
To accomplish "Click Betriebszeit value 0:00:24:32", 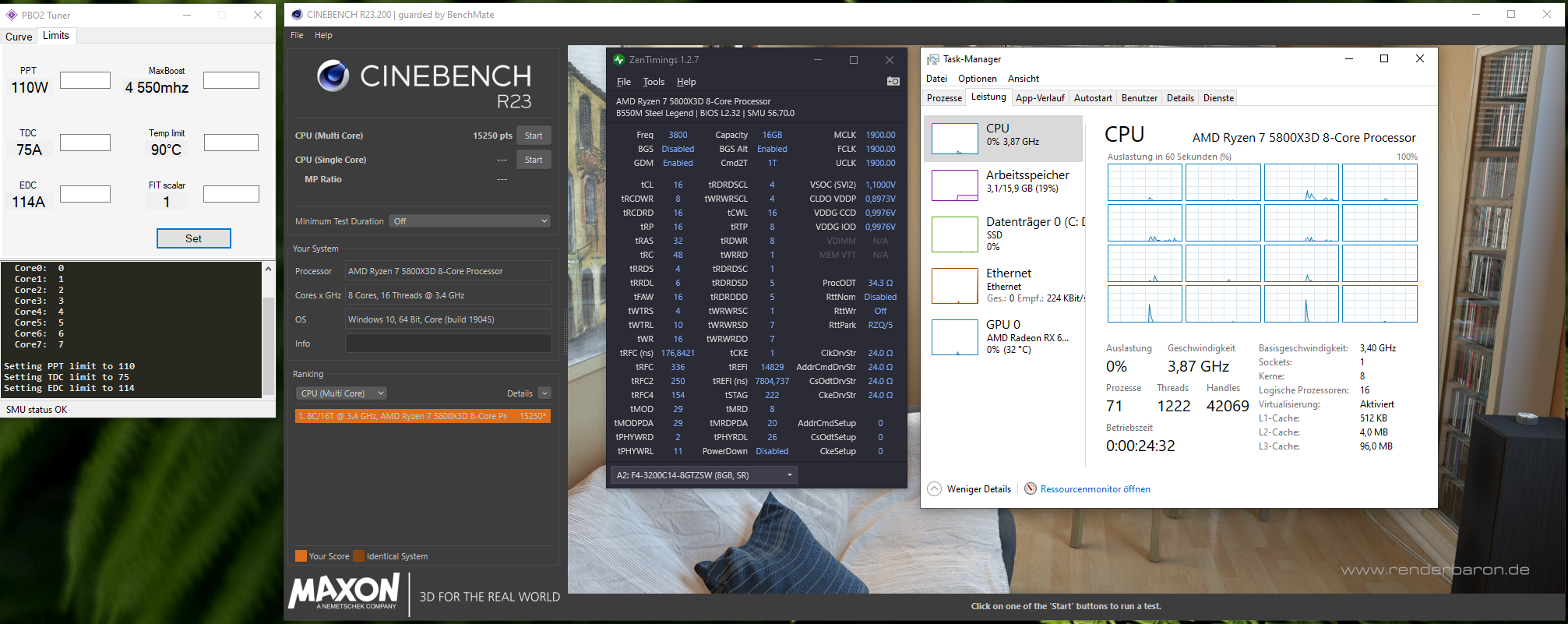I will click(x=1140, y=446).
